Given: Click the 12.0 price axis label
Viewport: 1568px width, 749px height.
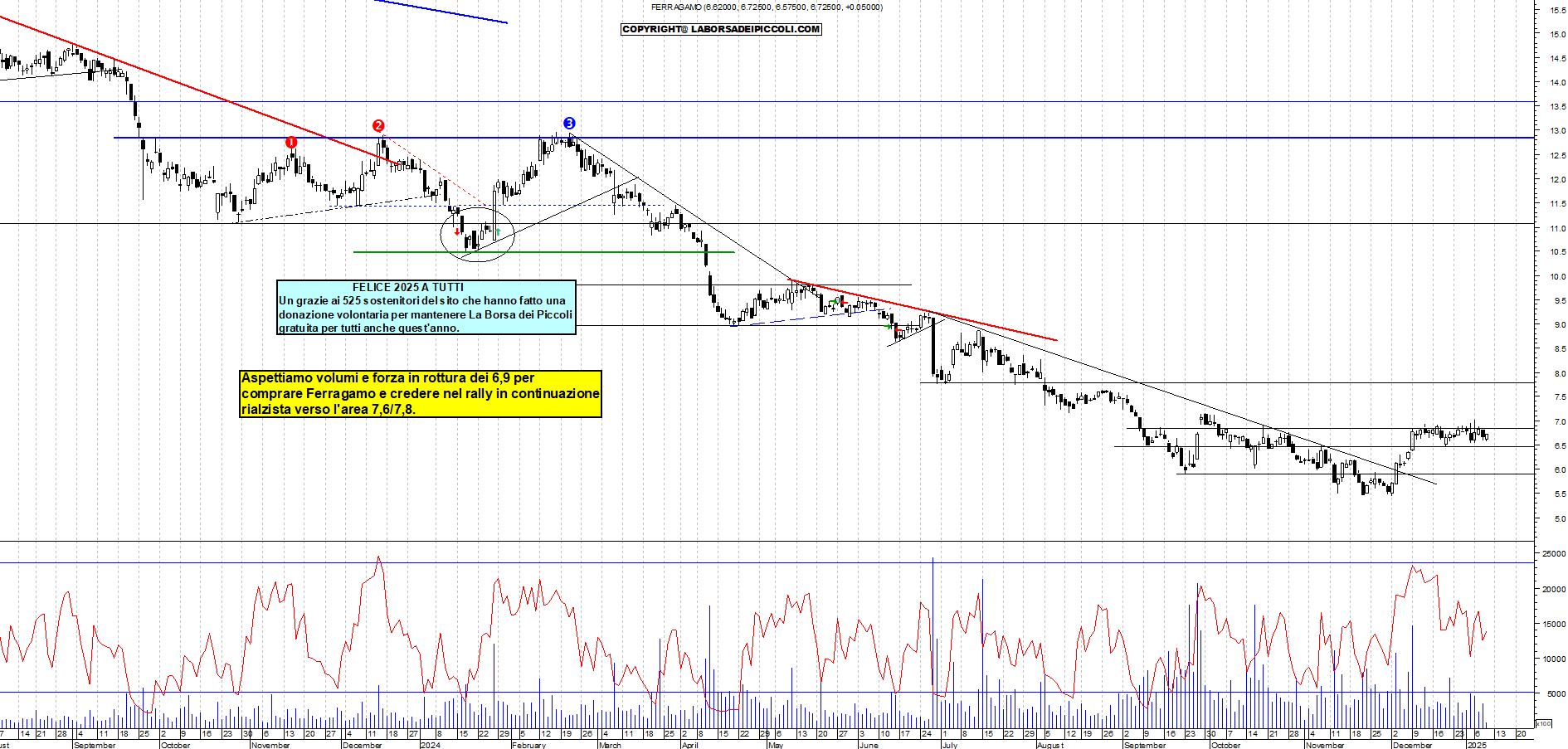Looking at the screenshot, I should pos(1557,180).
